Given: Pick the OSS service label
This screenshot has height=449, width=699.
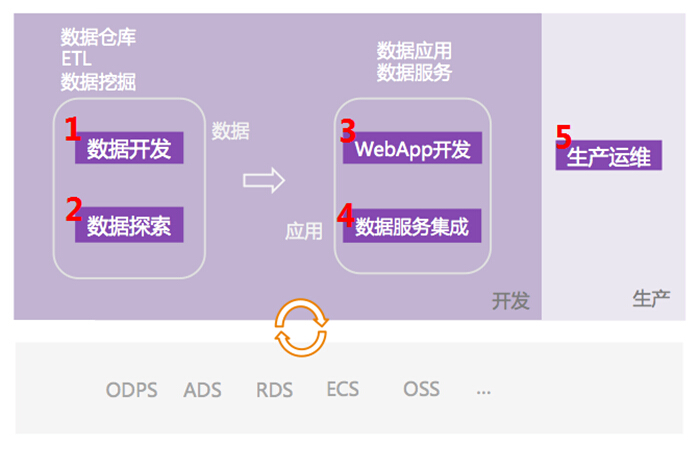Looking at the screenshot, I should tap(421, 388).
